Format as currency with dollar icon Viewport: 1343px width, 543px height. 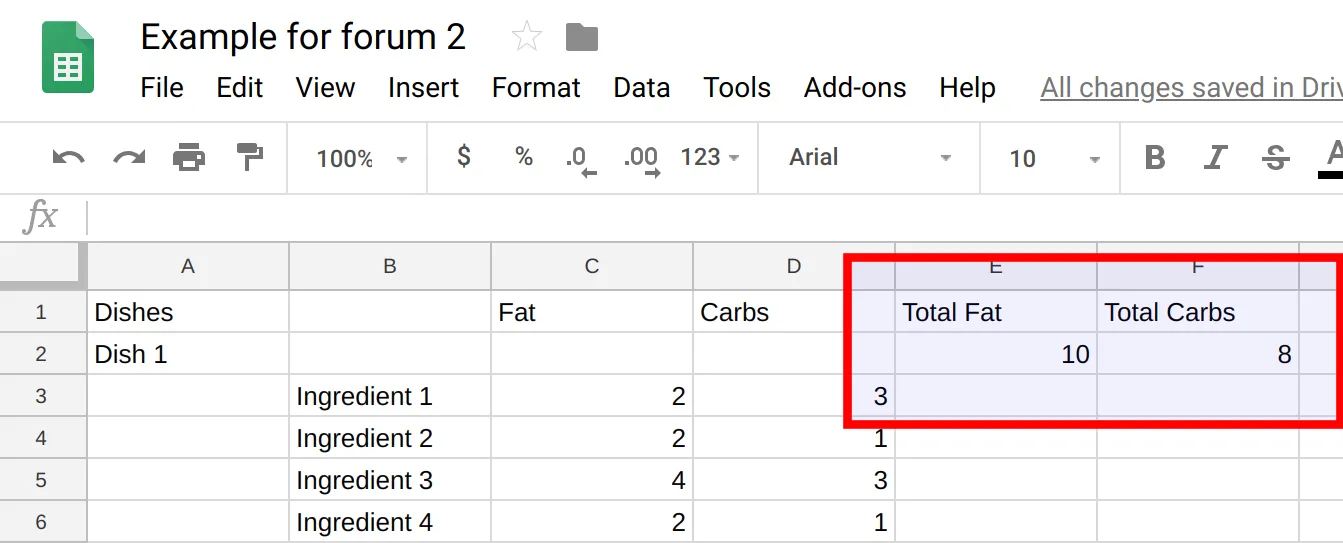pos(463,156)
